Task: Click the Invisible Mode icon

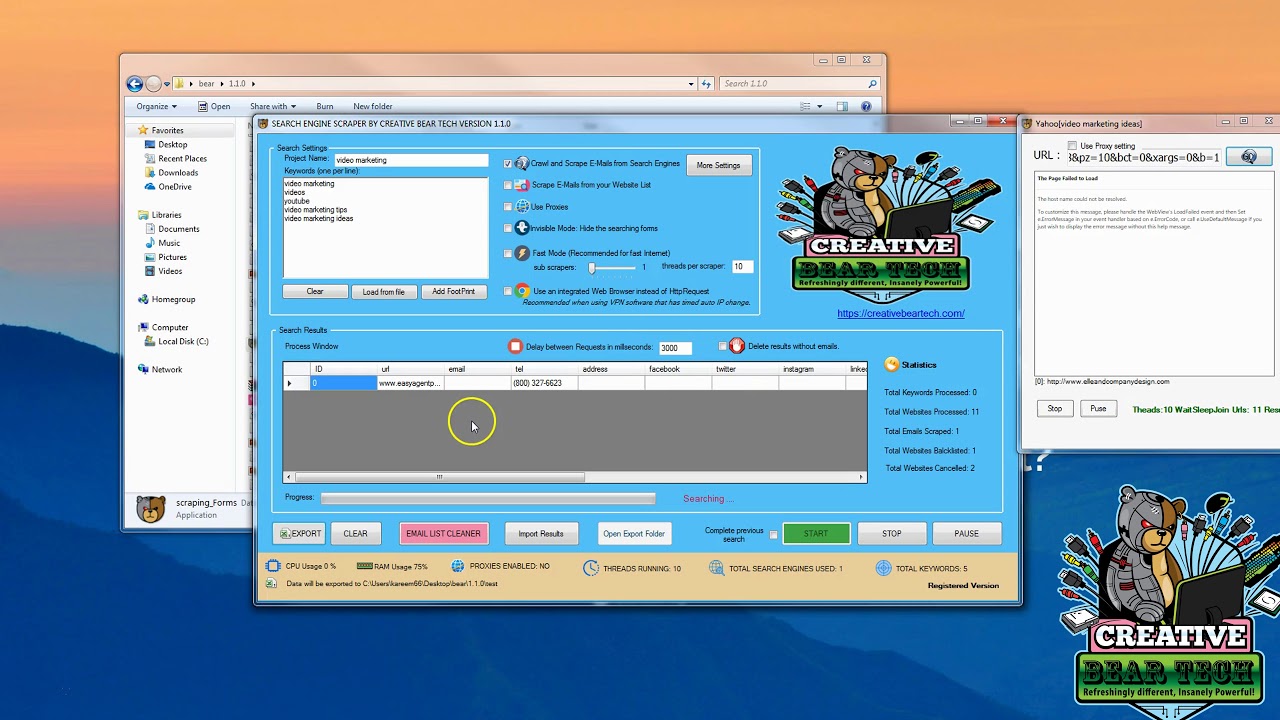Action: tap(521, 228)
